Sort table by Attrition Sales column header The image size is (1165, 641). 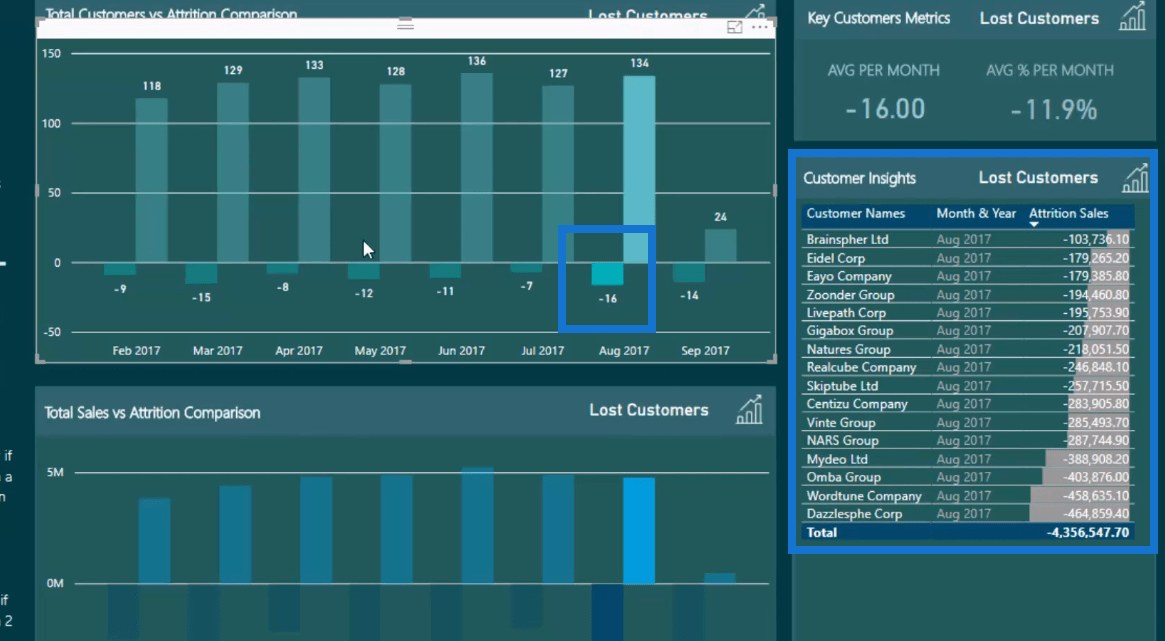(1068, 214)
